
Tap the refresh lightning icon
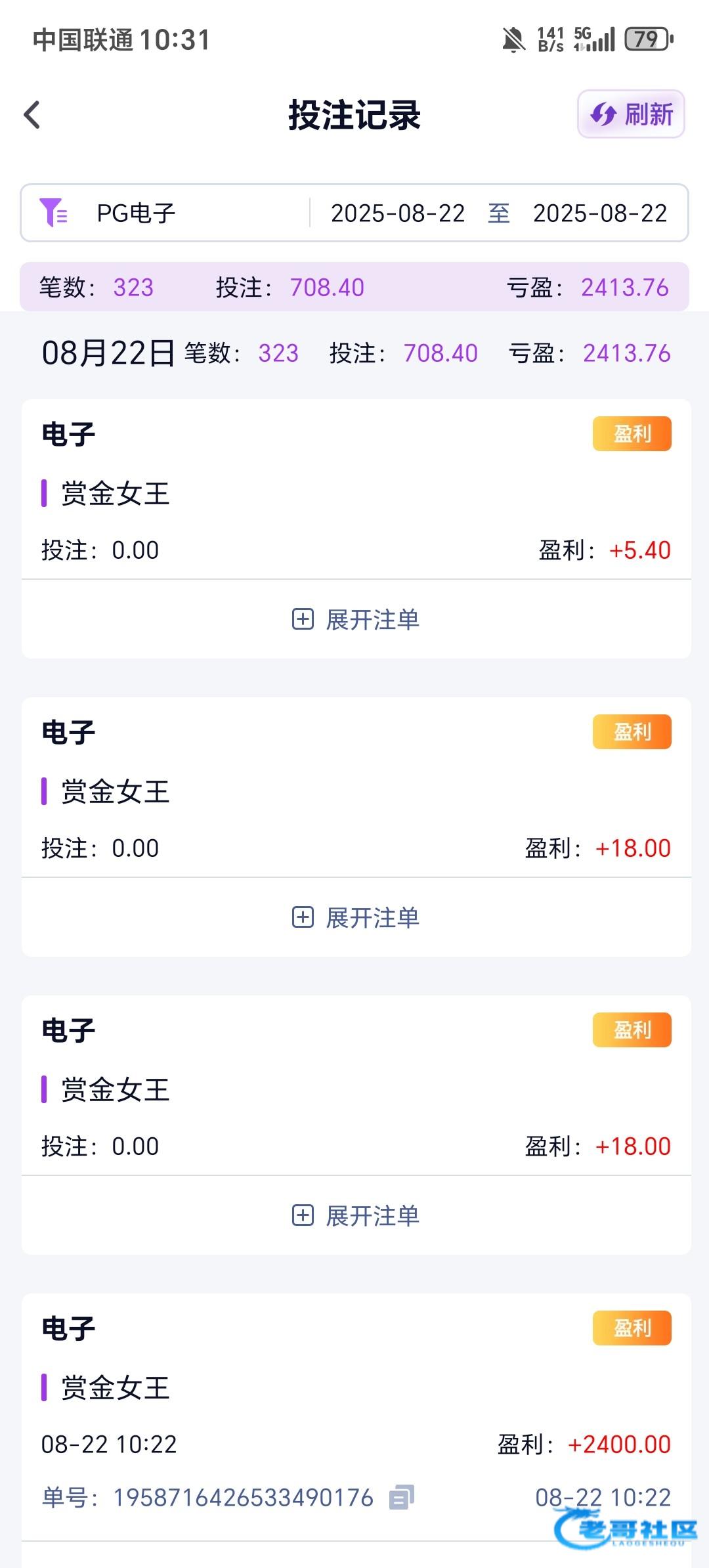coord(603,115)
